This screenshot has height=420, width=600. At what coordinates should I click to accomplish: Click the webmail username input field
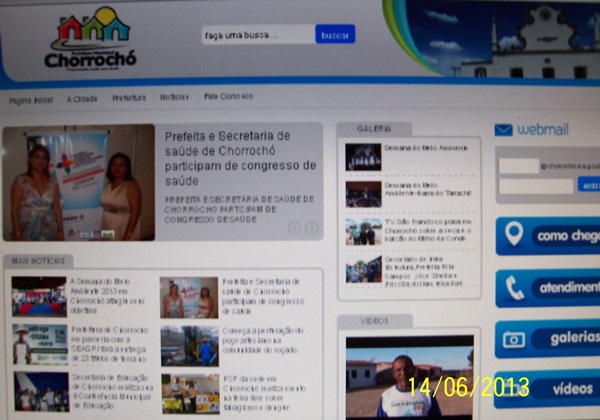tap(519, 166)
